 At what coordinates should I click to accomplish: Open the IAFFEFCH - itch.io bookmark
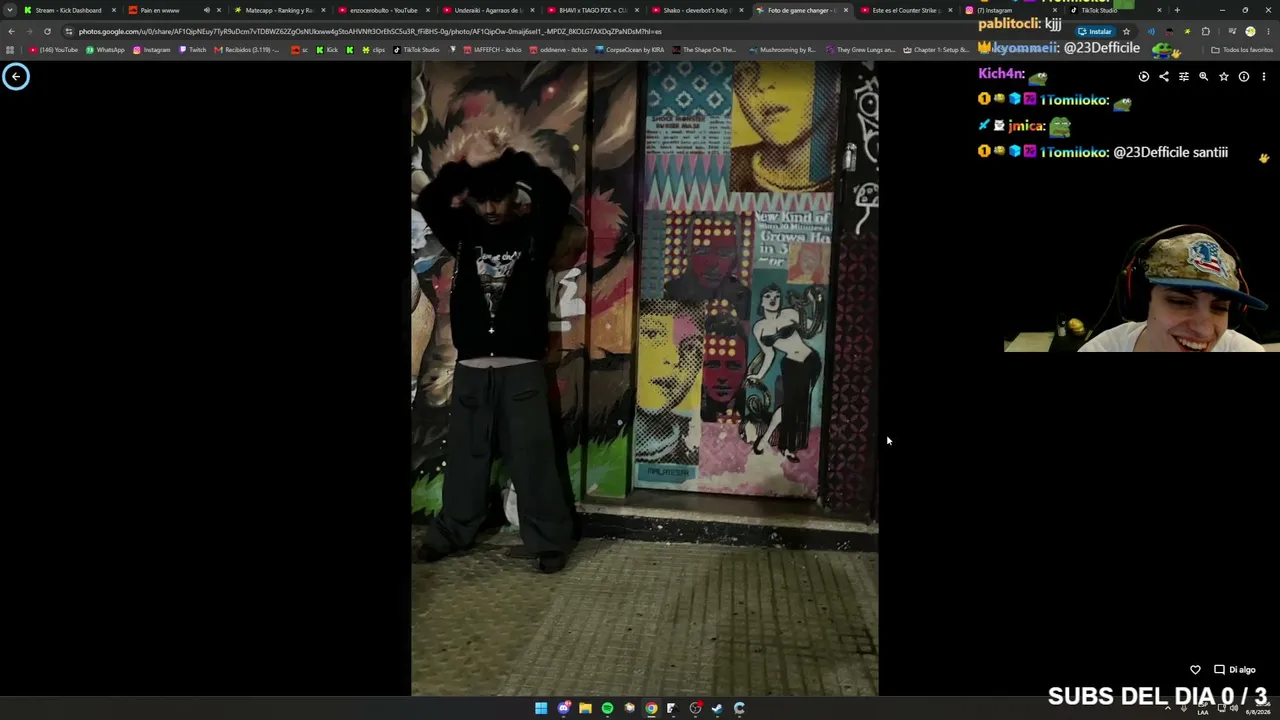click(x=493, y=49)
